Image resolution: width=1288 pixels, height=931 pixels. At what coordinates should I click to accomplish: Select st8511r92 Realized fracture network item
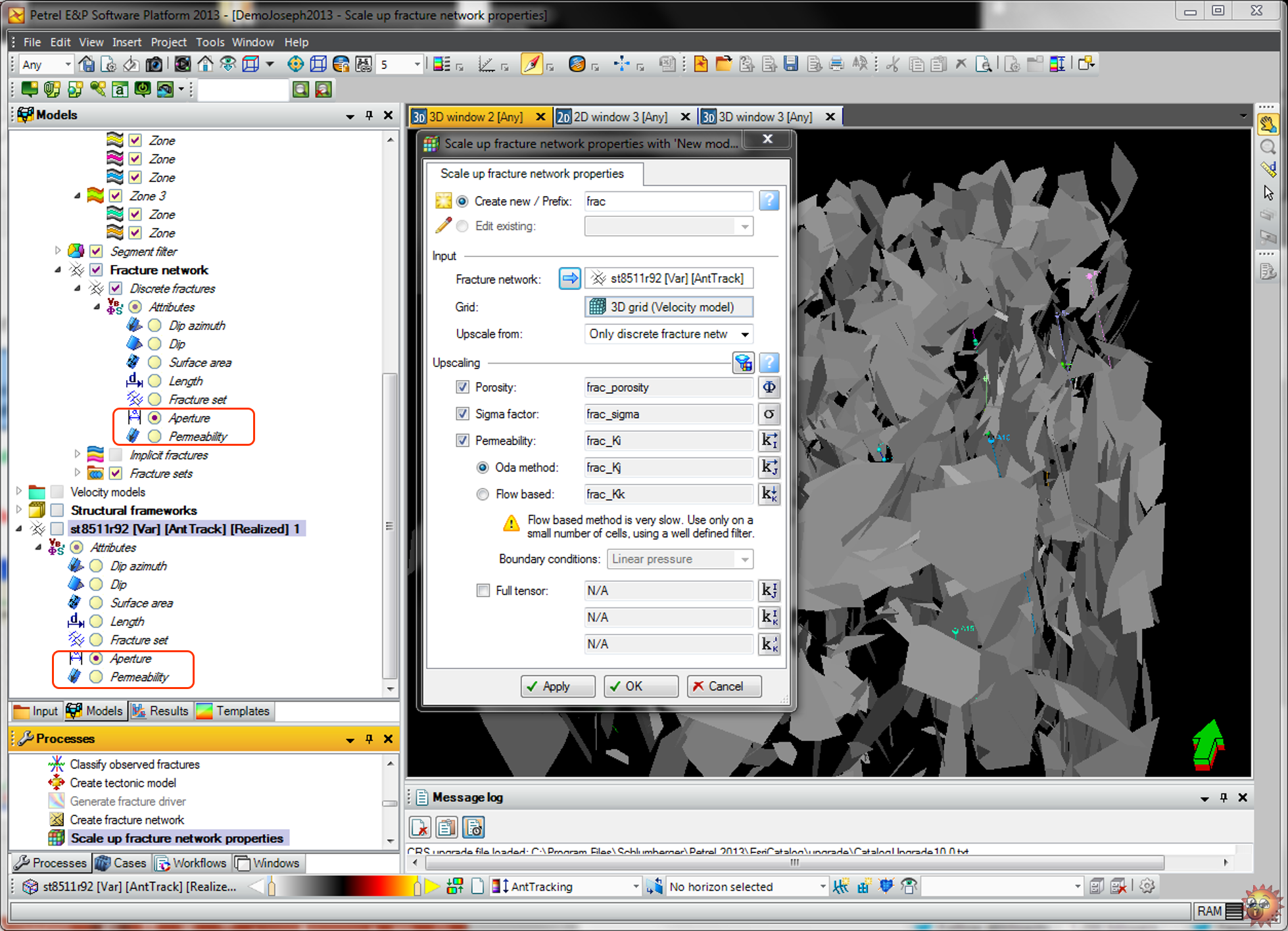coord(185,529)
